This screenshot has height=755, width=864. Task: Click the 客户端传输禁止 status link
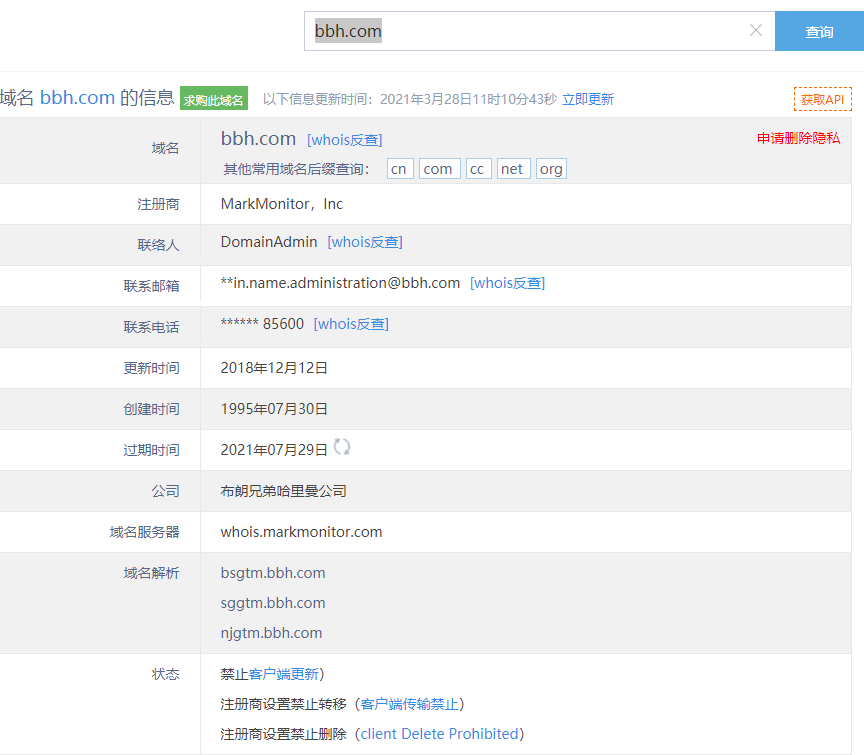[409, 704]
